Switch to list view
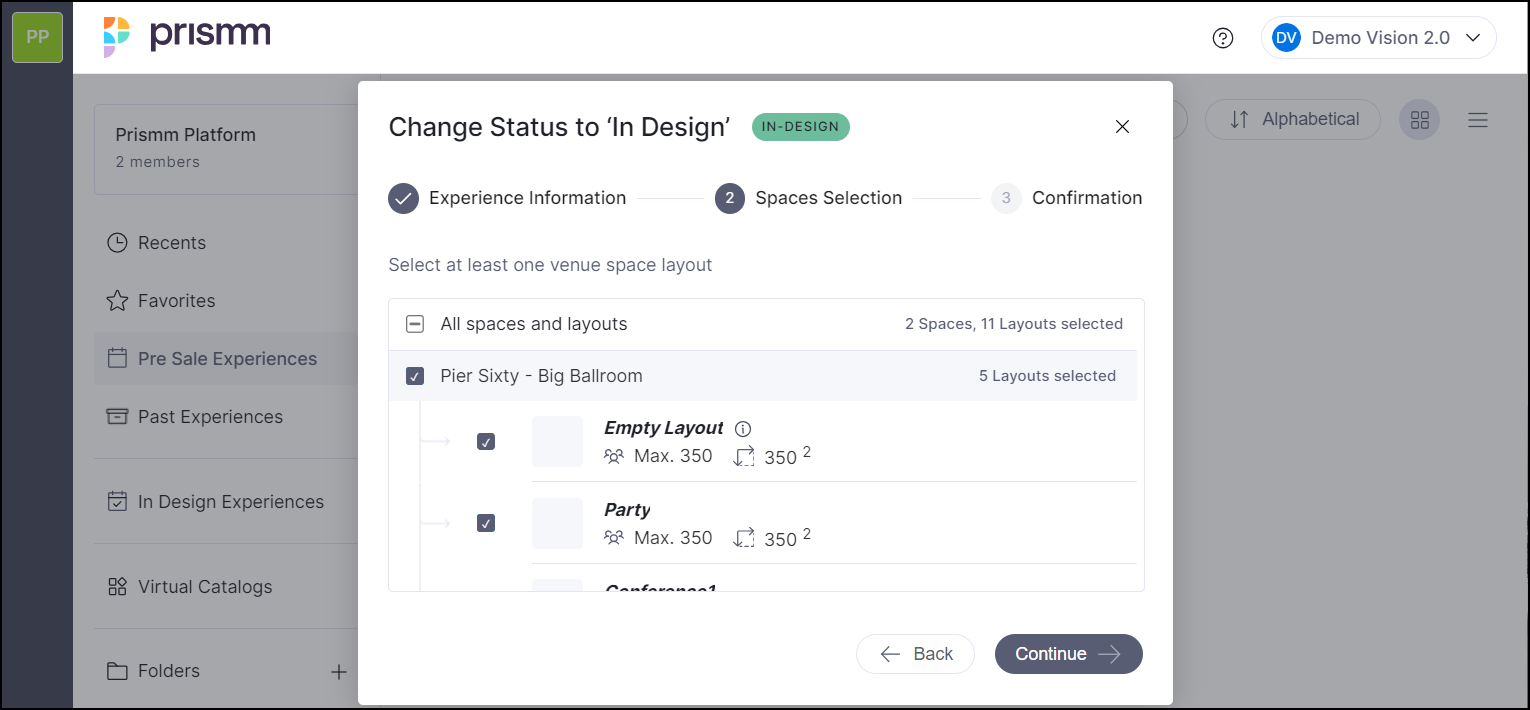1530x710 pixels. 1478,120
